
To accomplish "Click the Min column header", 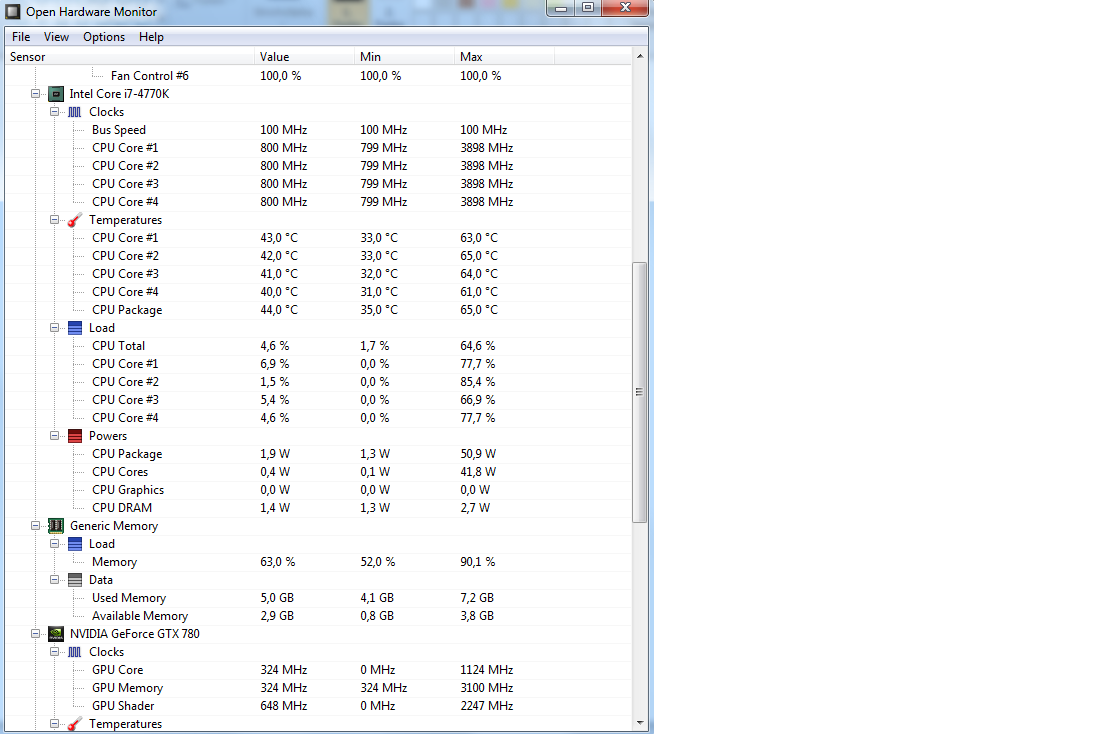I will 404,57.
